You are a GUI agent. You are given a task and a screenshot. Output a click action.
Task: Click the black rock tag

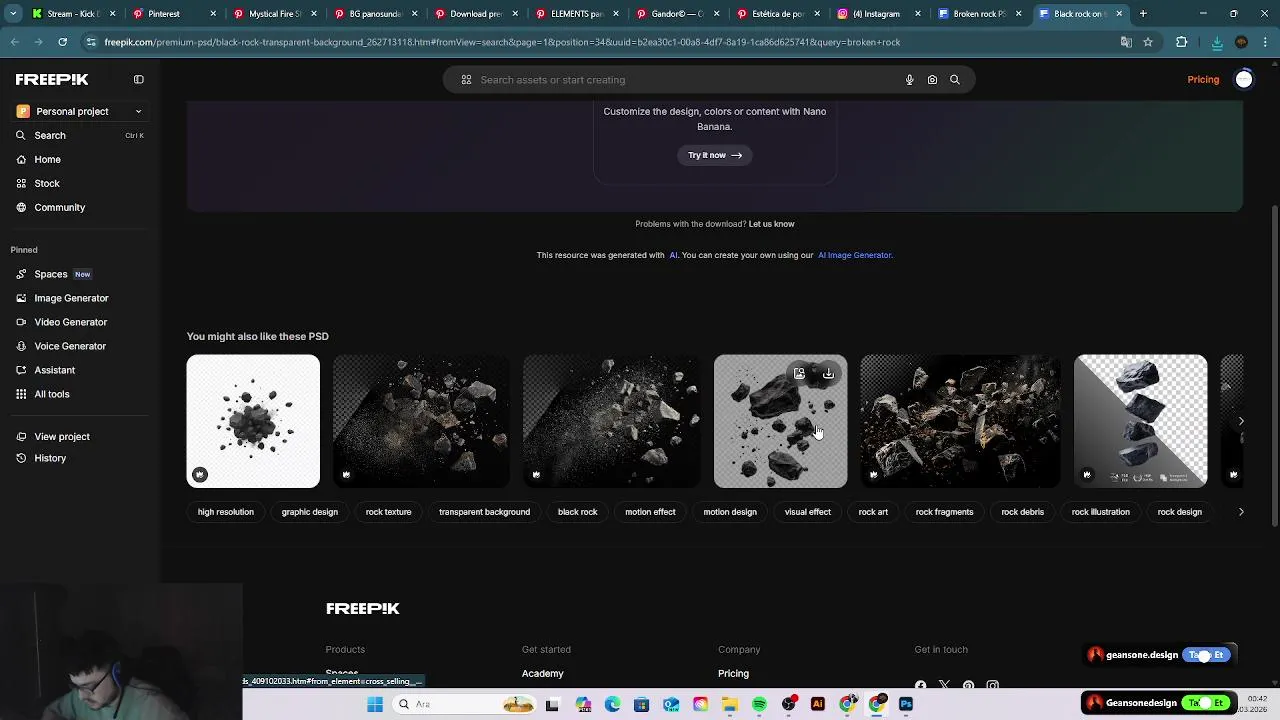click(577, 512)
